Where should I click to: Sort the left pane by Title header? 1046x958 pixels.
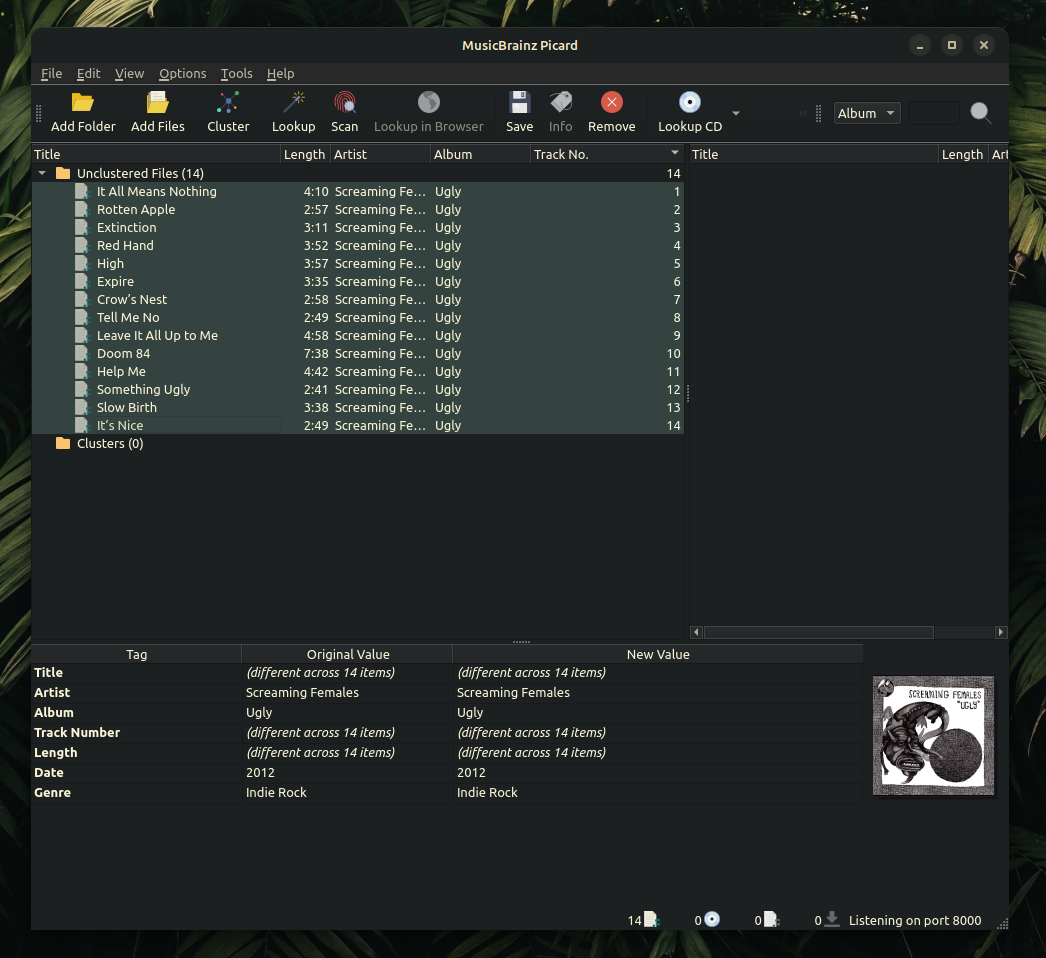coord(156,154)
